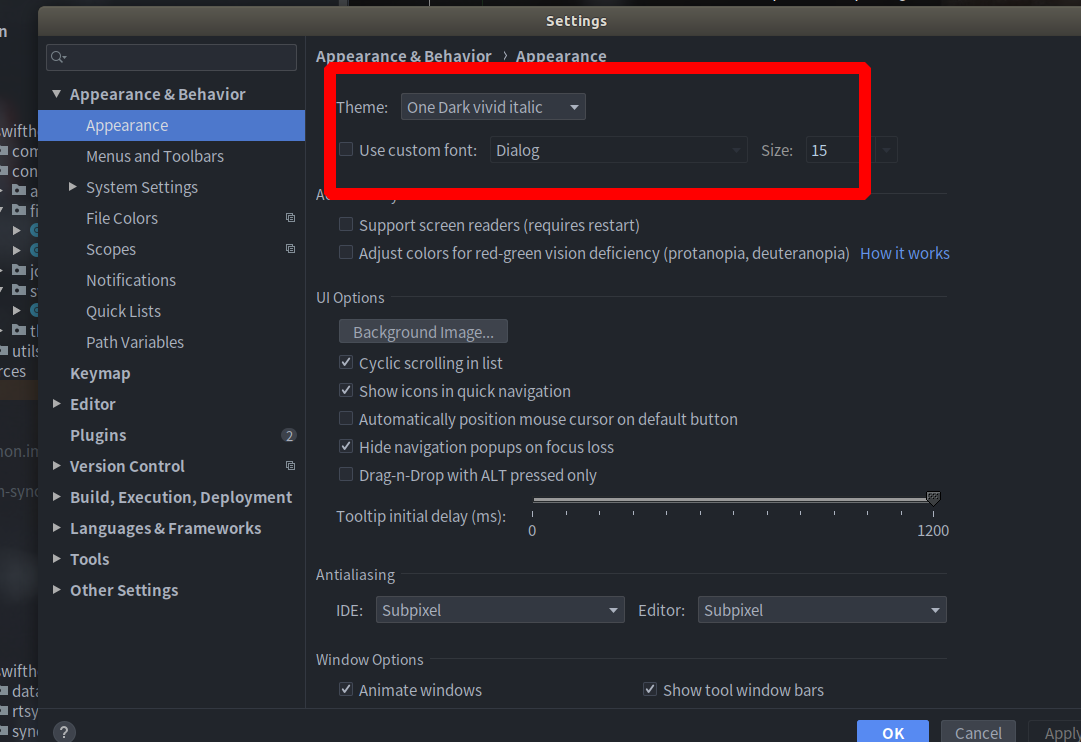
Task: Disable Cyclic scrolling in list
Action: point(345,362)
